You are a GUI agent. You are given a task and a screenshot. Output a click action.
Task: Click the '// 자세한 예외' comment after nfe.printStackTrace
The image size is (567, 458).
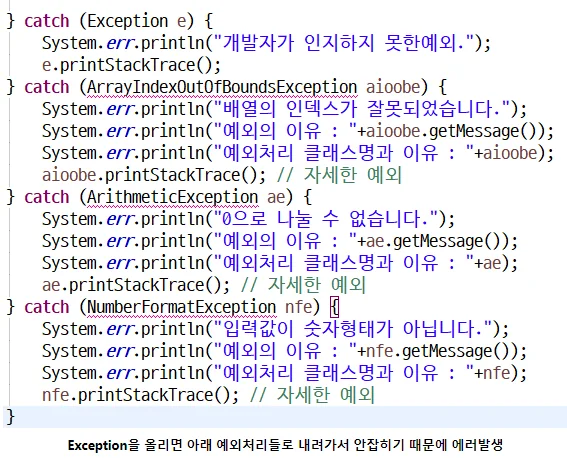[312, 395]
